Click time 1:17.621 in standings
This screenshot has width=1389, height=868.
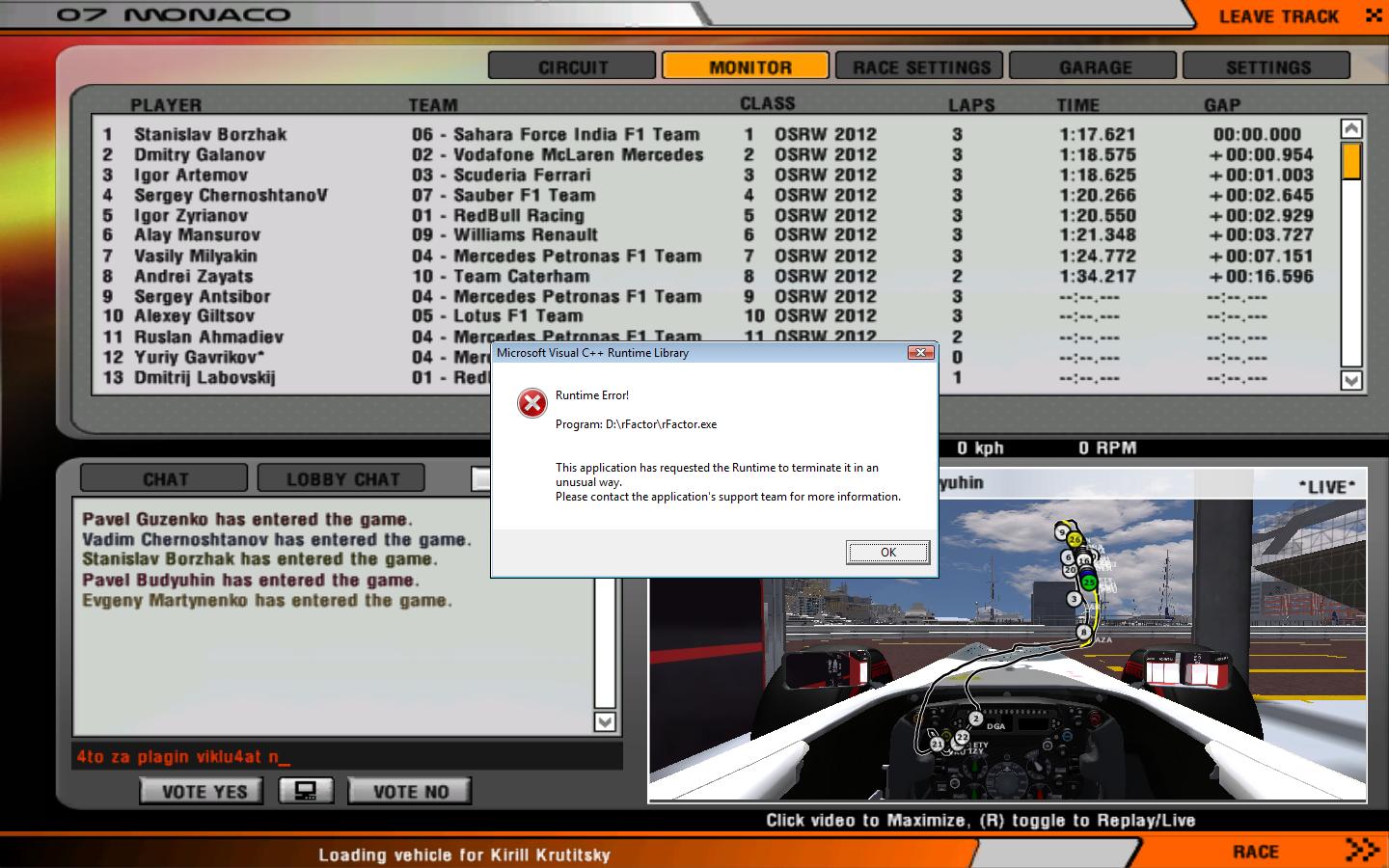click(1098, 134)
